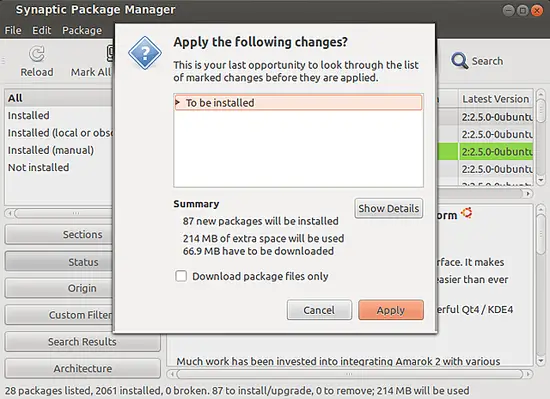Click the Reload toolbar icon
This screenshot has width=550, height=399.
[x=37, y=54]
